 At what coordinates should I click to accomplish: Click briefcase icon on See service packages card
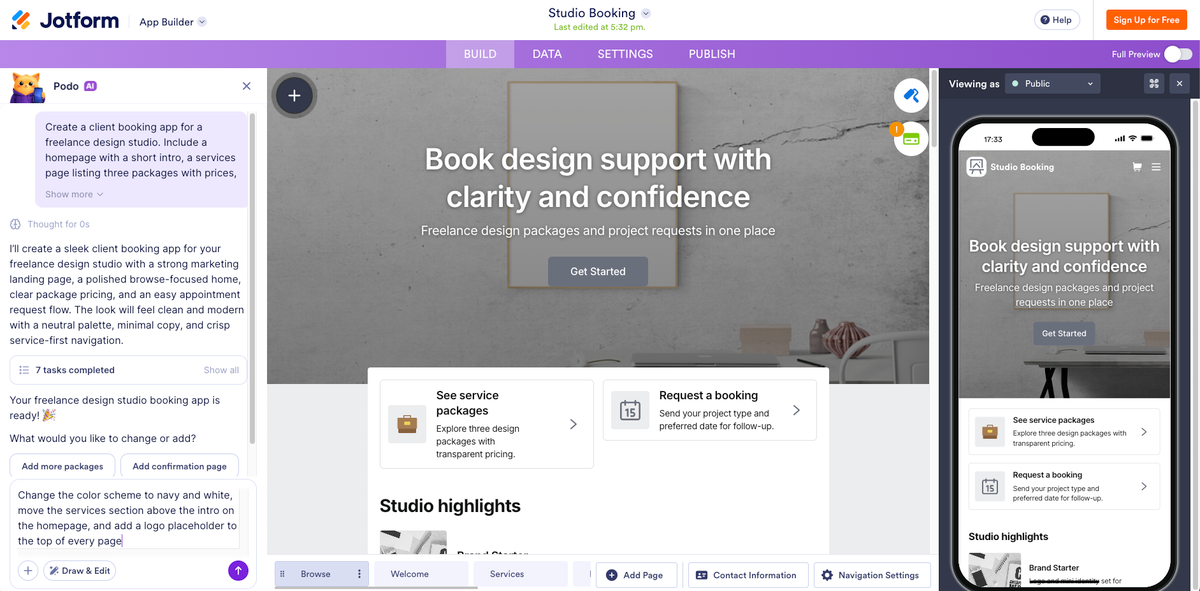tap(407, 424)
